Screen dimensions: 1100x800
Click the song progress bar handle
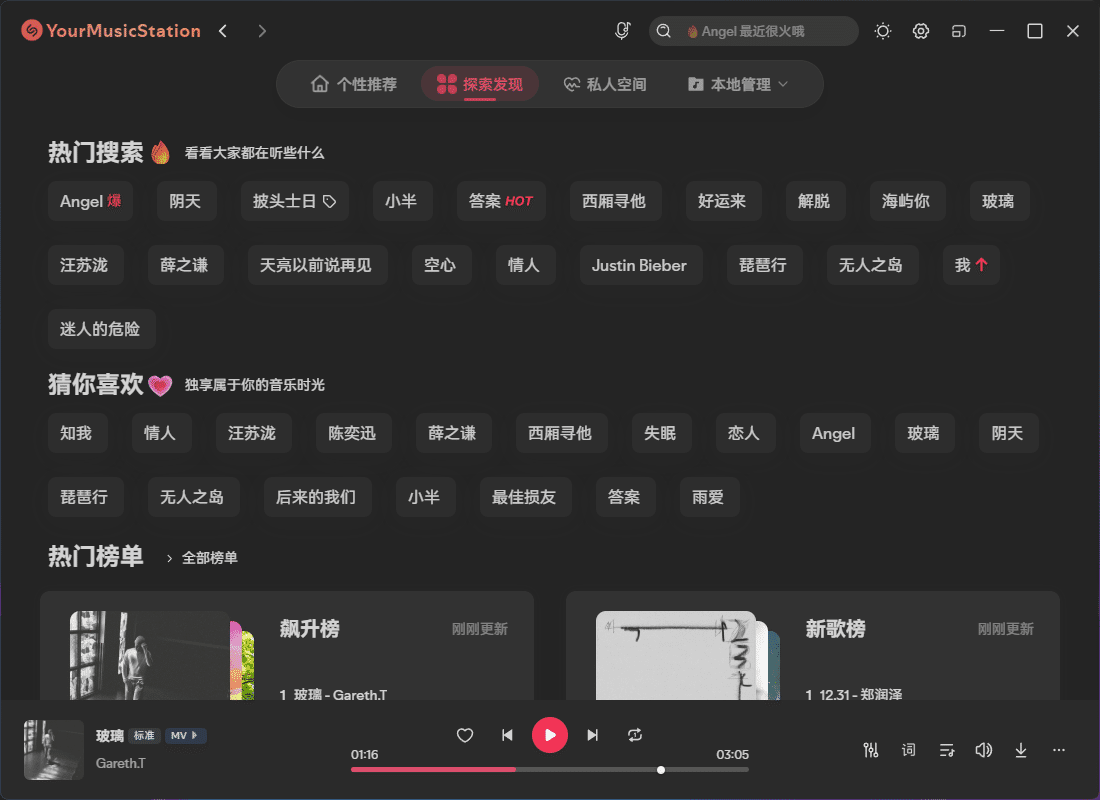[x=661, y=770]
